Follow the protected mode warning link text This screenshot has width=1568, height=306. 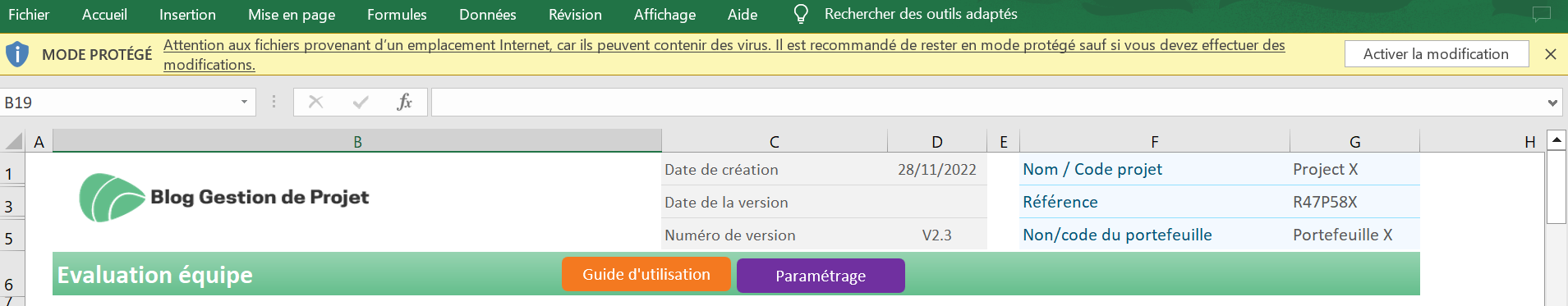click(724, 55)
